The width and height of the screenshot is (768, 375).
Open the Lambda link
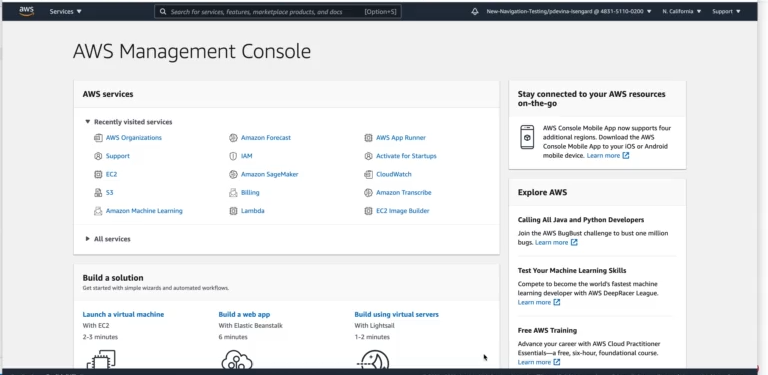tap(252, 211)
